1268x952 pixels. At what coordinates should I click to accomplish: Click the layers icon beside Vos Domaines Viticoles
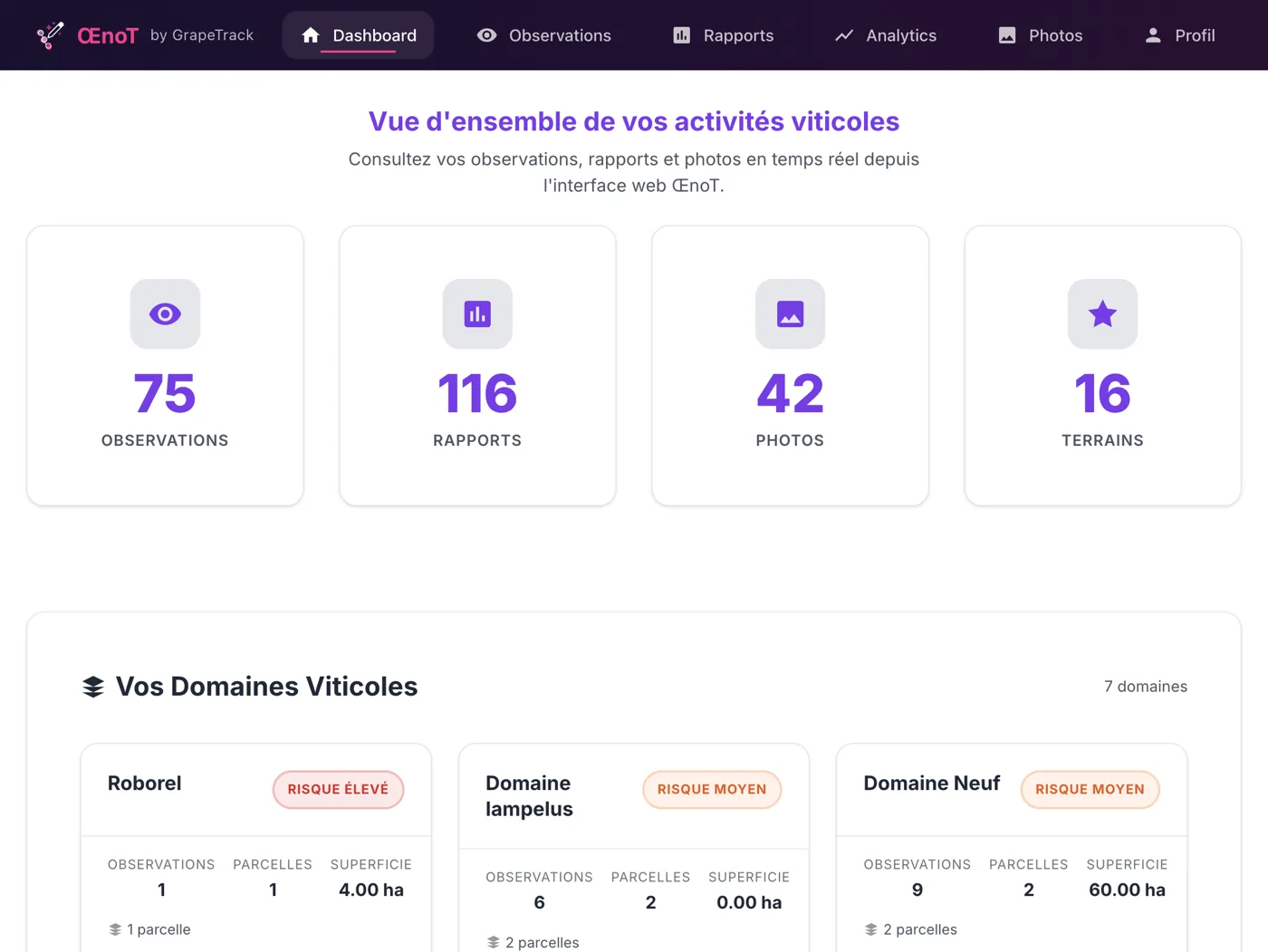click(93, 687)
